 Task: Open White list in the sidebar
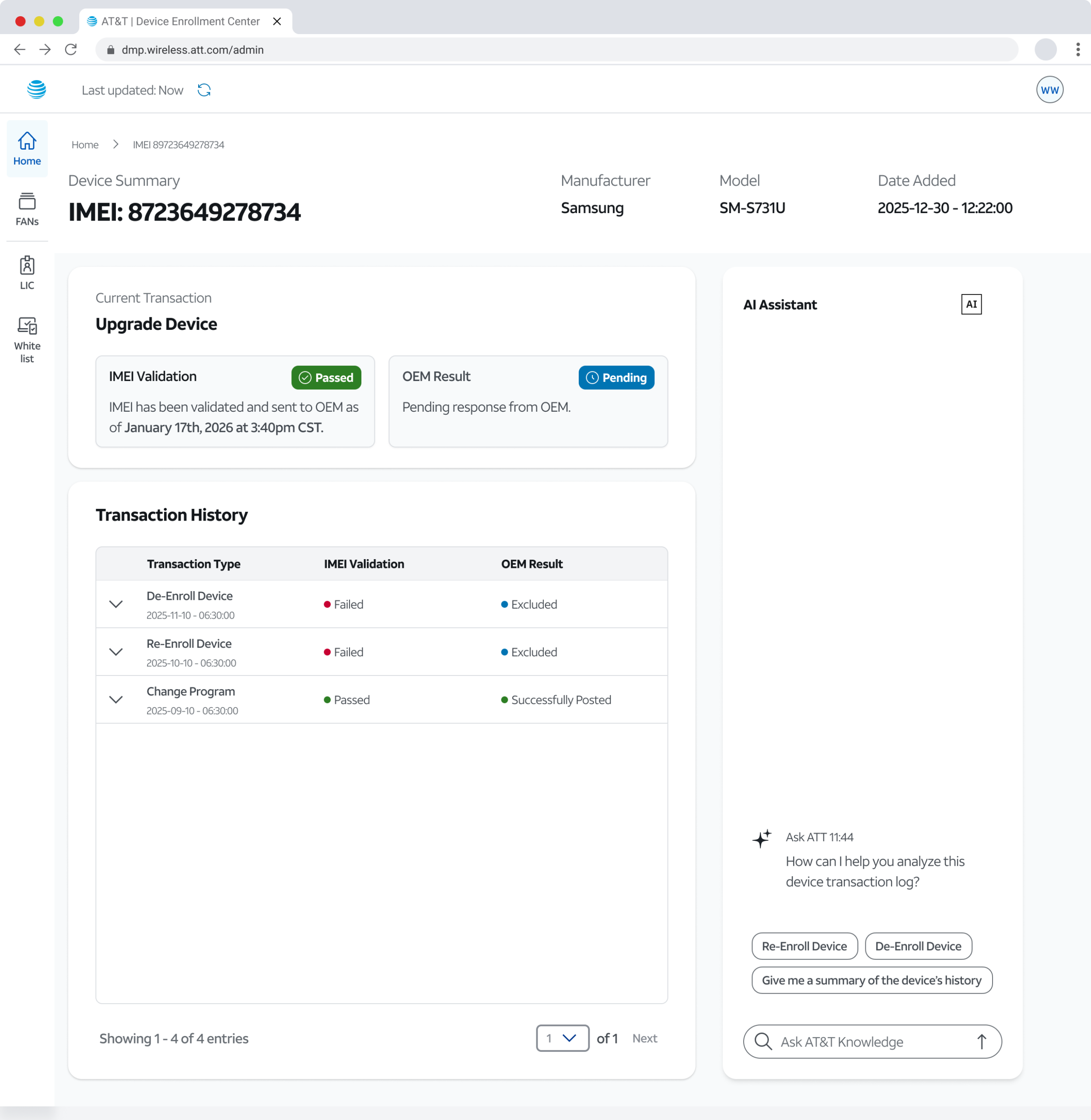click(27, 340)
